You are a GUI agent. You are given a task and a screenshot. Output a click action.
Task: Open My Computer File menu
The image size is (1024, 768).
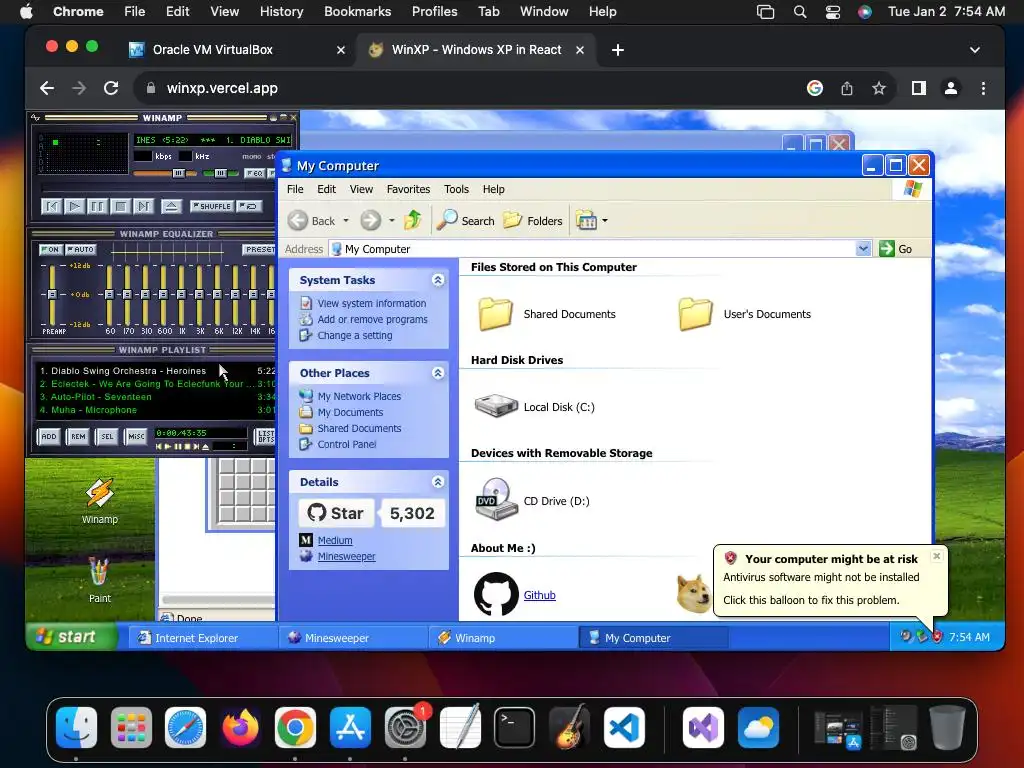tap(295, 189)
